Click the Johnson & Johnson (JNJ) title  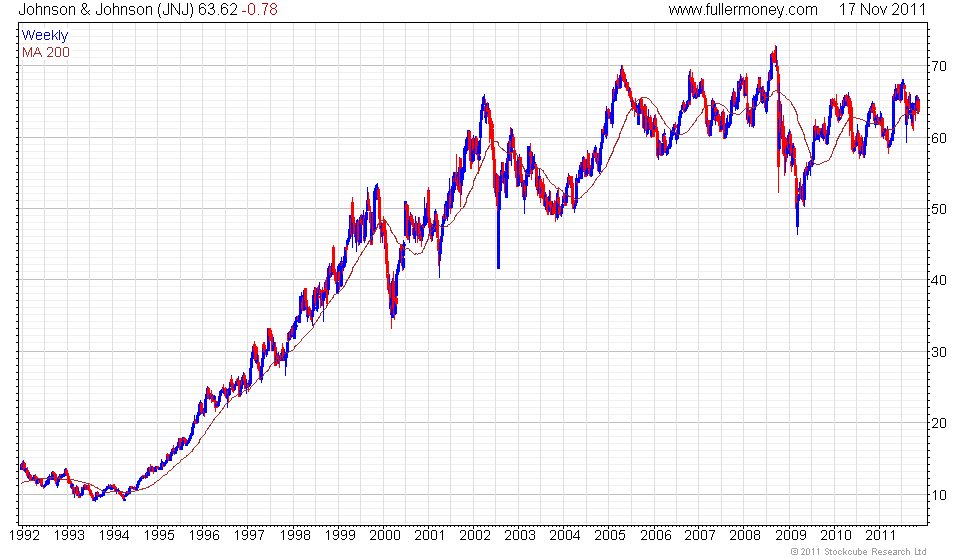click(106, 10)
